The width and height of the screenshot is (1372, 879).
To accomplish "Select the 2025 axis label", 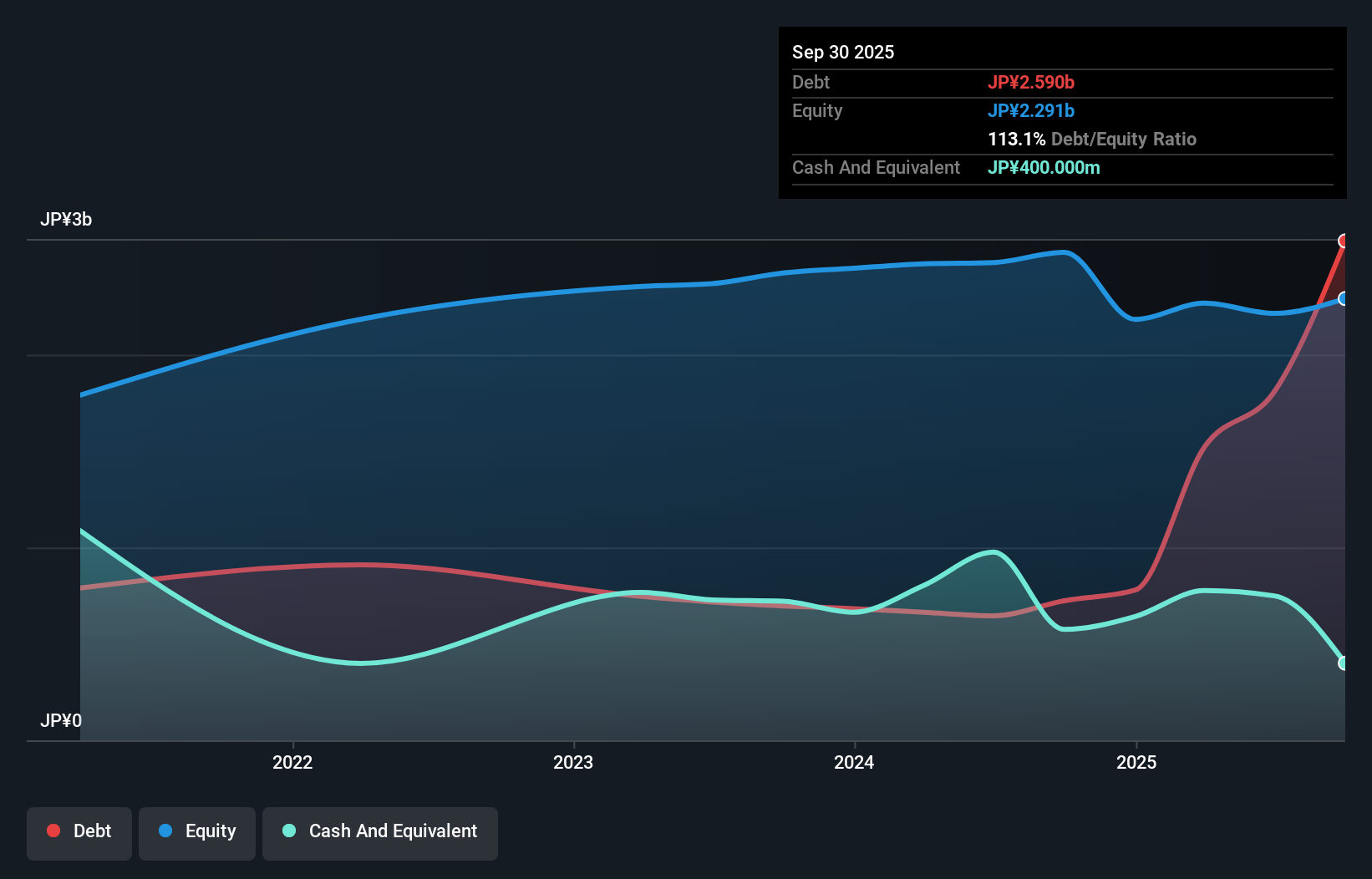I will point(1136,762).
